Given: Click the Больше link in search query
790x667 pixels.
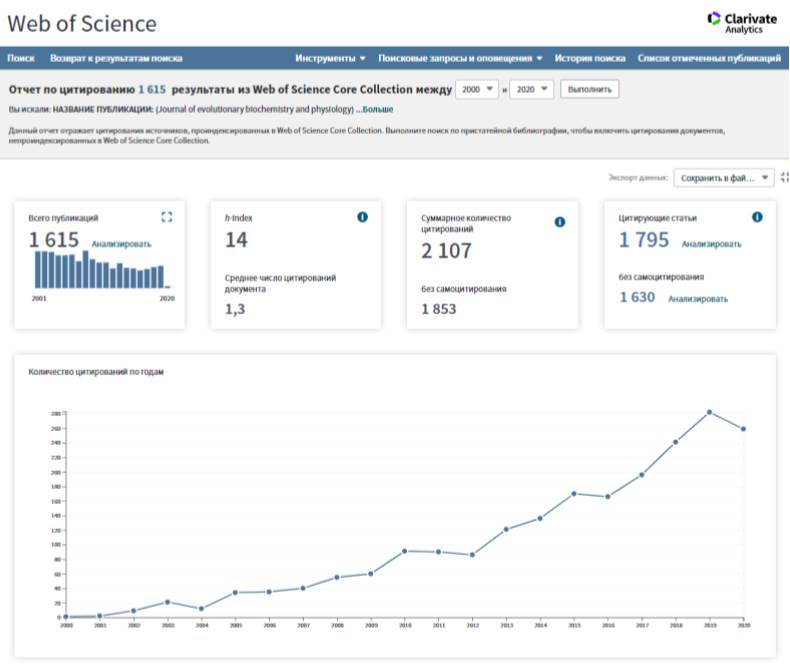Looking at the screenshot, I should click(378, 109).
